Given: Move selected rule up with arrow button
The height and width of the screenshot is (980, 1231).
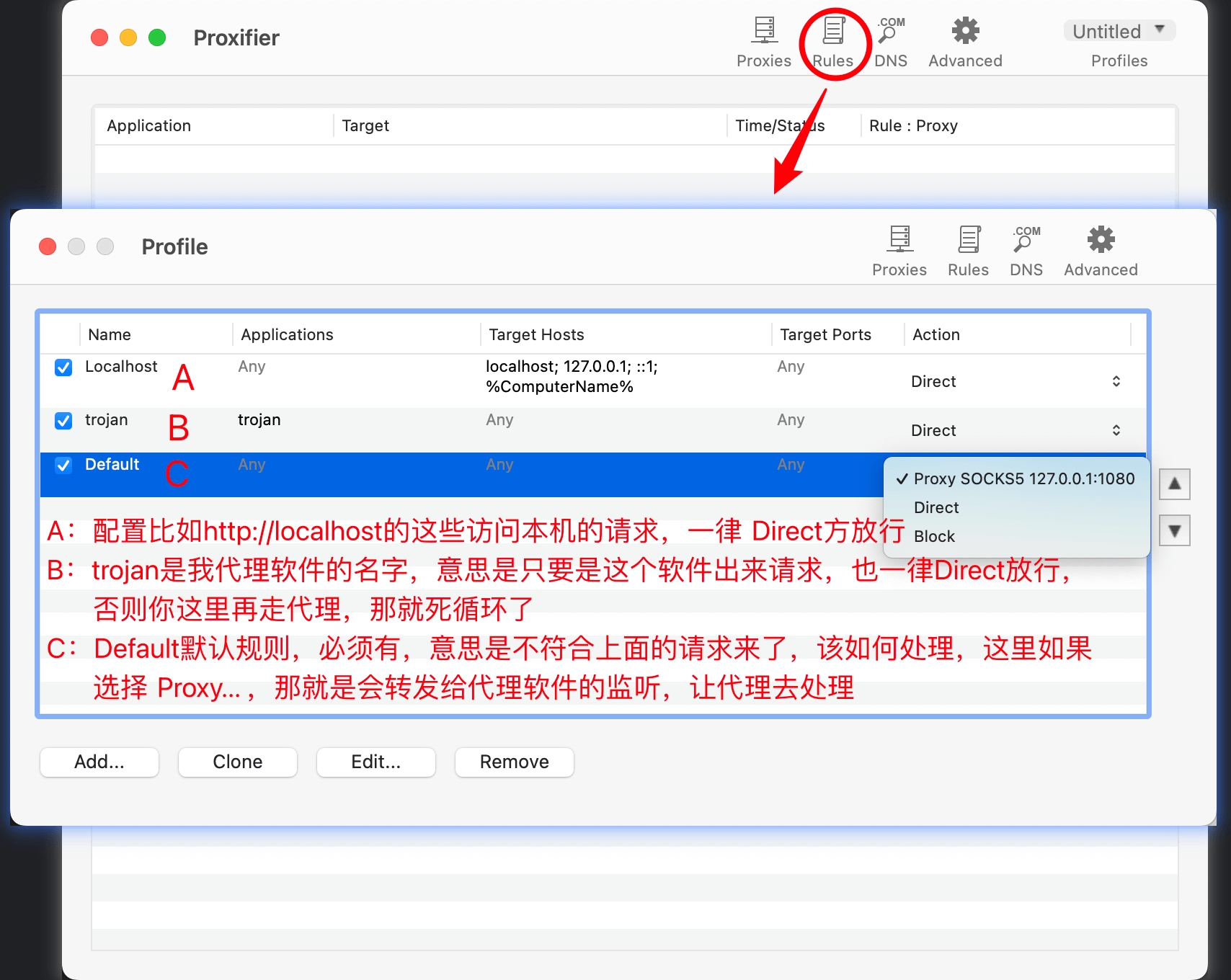Looking at the screenshot, I should [x=1174, y=484].
